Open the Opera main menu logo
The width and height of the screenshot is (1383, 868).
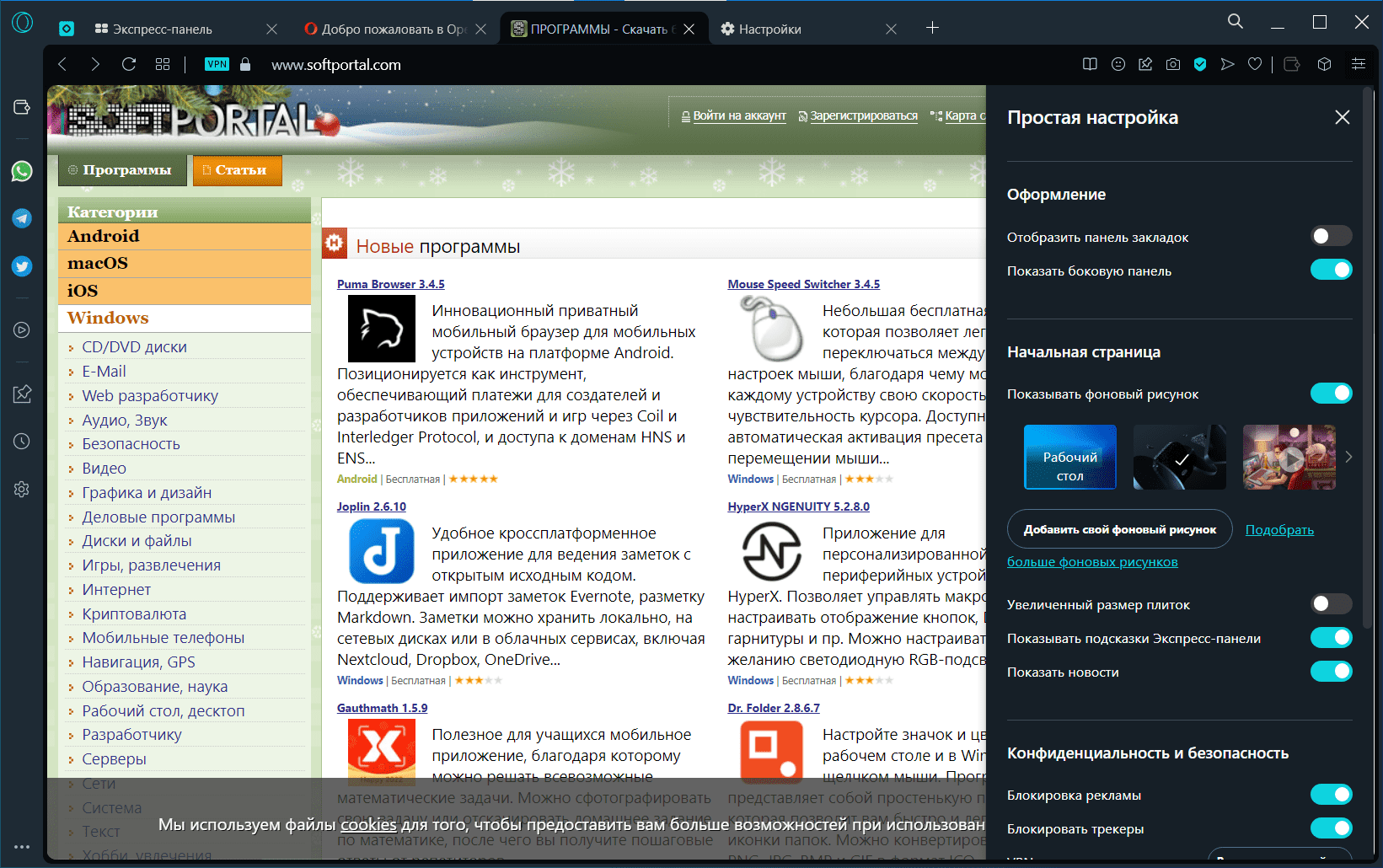(x=22, y=22)
